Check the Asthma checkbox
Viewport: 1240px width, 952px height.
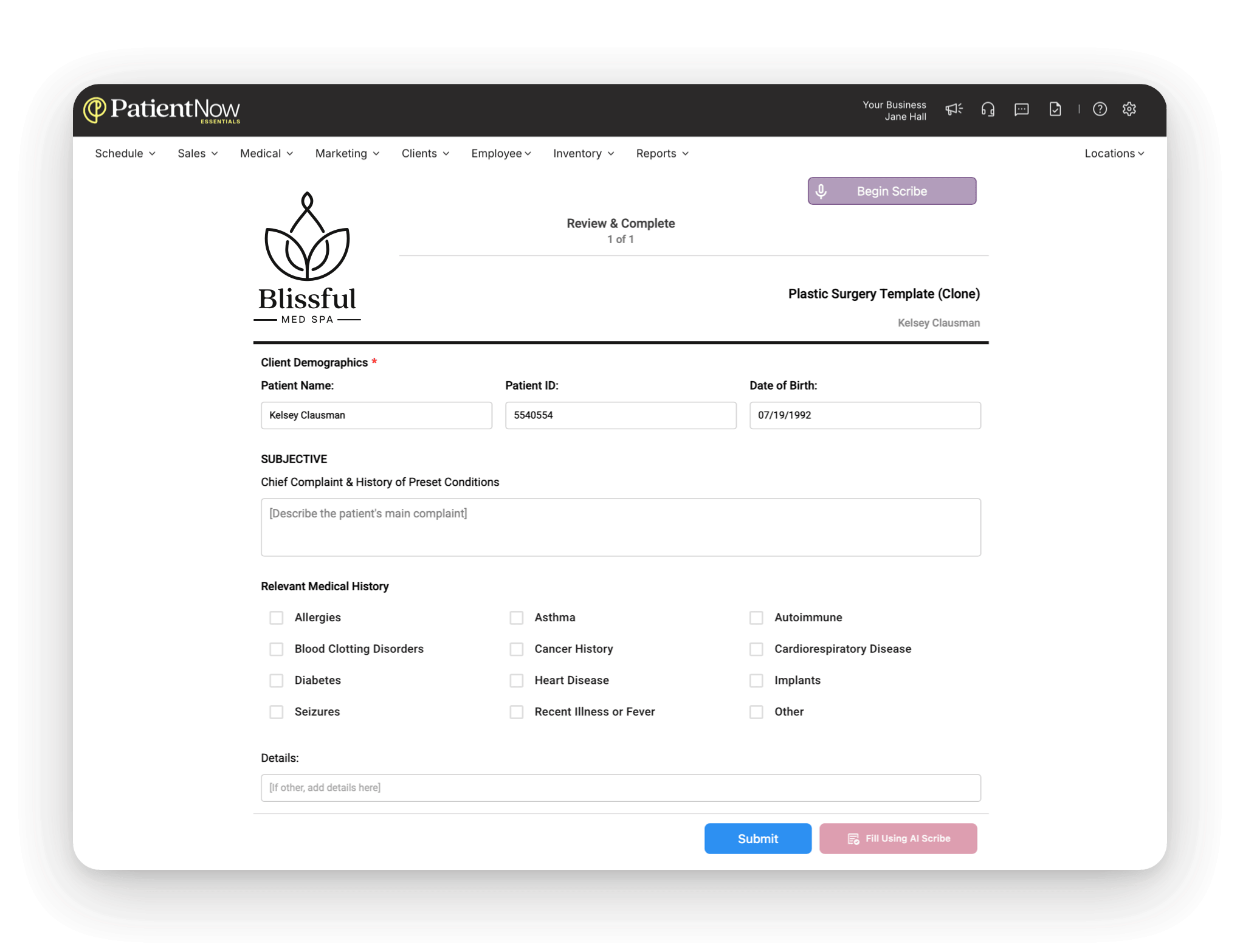517,618
